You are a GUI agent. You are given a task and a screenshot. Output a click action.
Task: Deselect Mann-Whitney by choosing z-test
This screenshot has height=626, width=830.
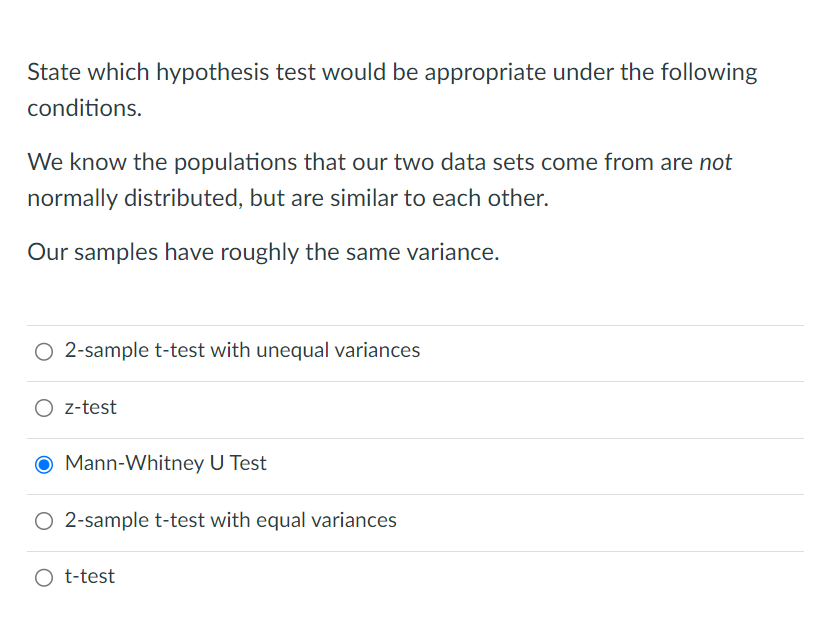click(x=44, y=407)
